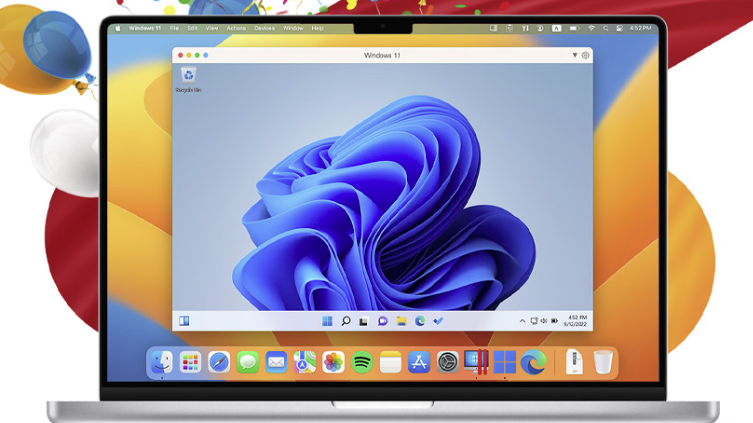Open Finder from the Dock

[x=162, y=362]
